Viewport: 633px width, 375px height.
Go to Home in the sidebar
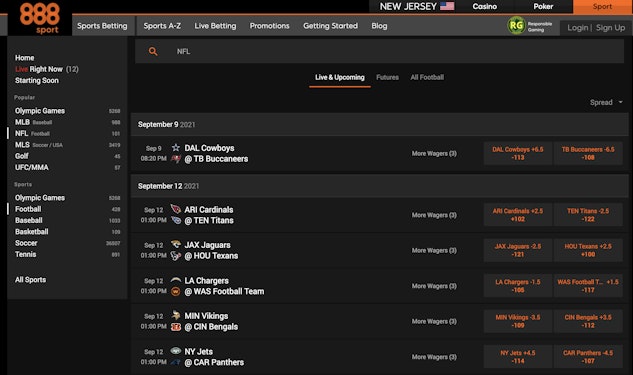click(x=25, y=58)
